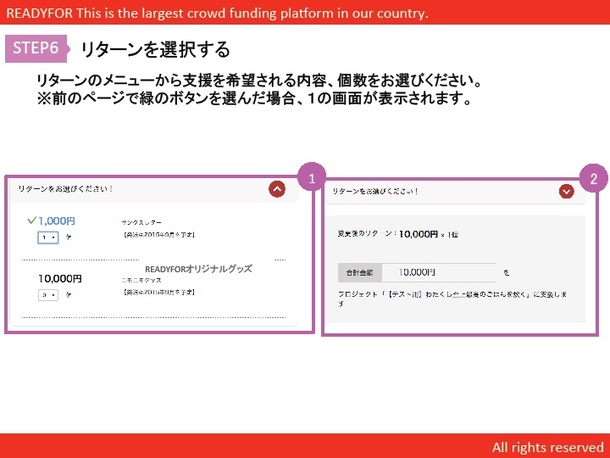Open quantity dropdown under 10,000円 return
The width and height of the screenshot is (610, 458).
[x=47, y=295]
